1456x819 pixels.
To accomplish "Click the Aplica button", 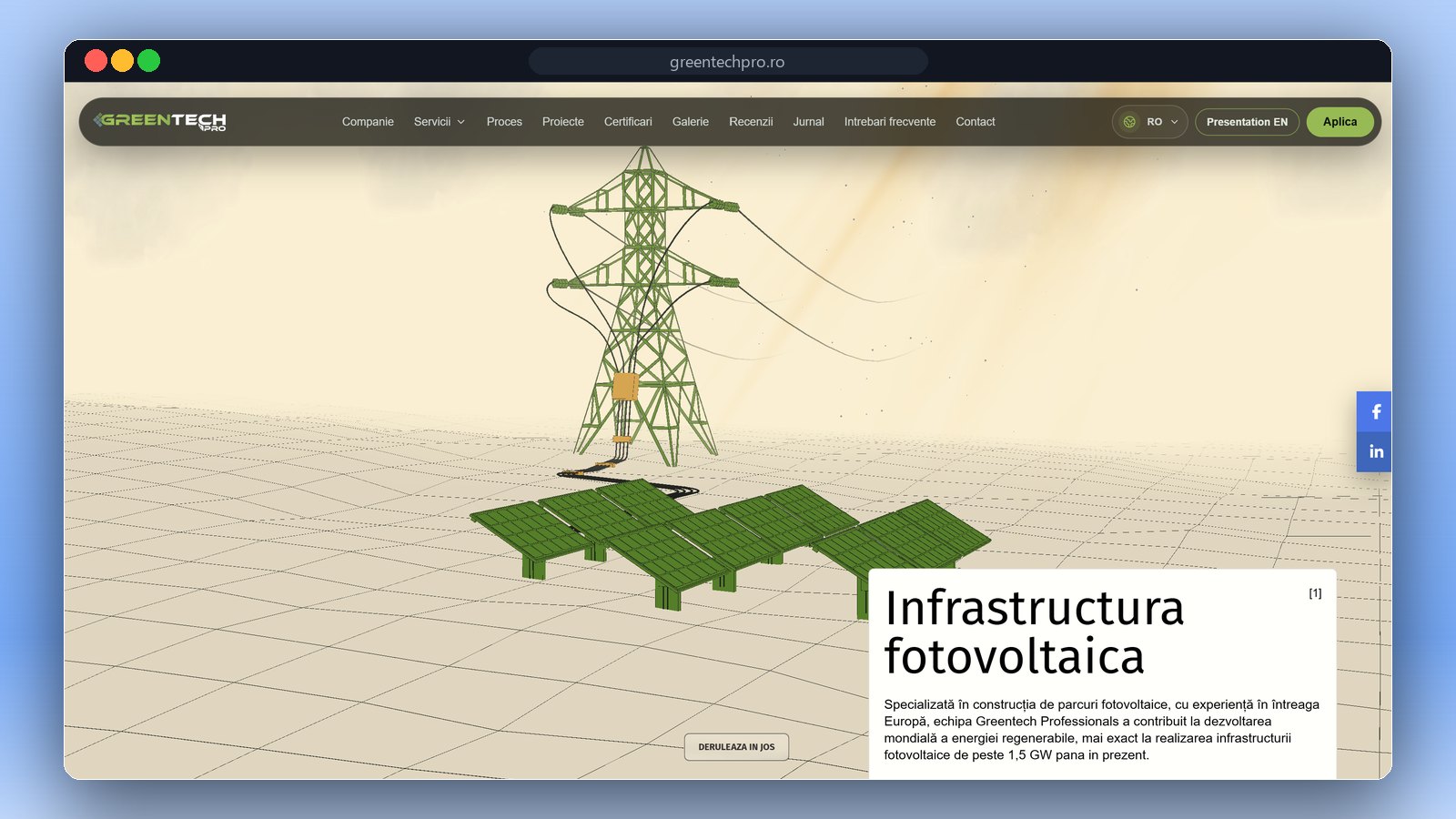I will pyautogui.click(x=1340, y=122).
